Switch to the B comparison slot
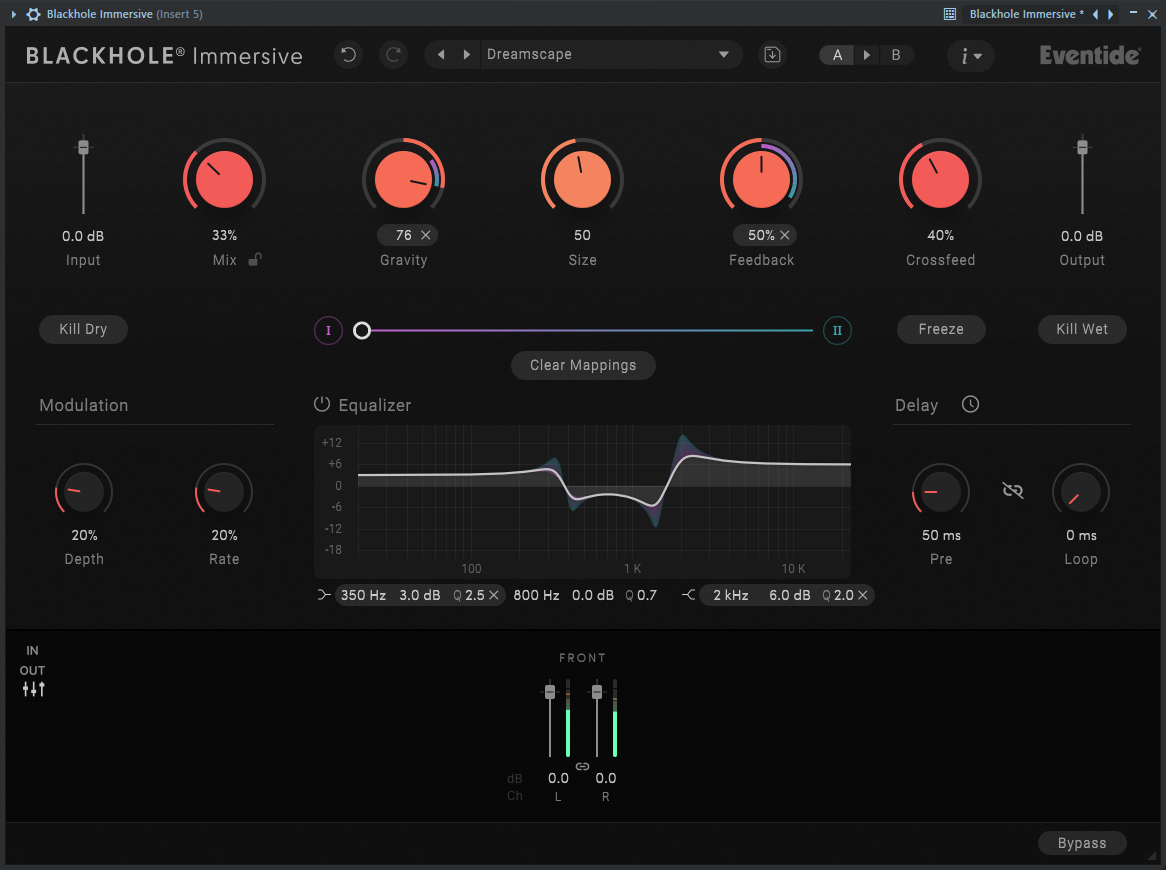Screen dimensions: 1166x870 pyautogui.click(x=896, y=55)
